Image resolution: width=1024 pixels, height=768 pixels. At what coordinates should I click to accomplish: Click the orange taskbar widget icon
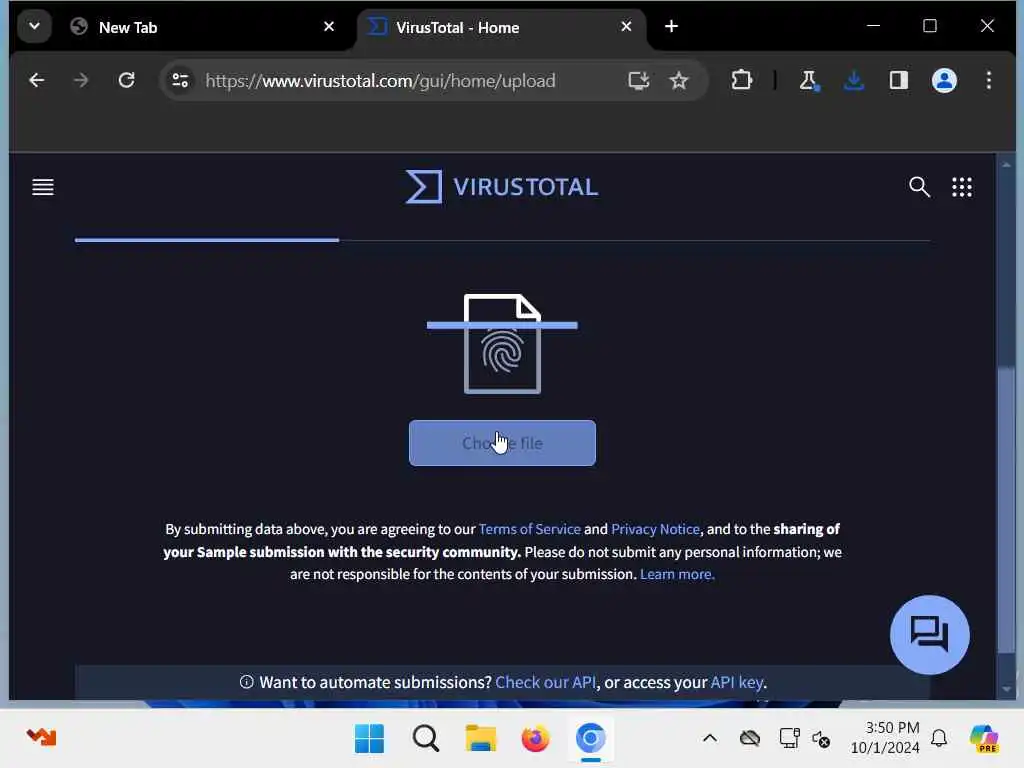[x=42, y=737]
